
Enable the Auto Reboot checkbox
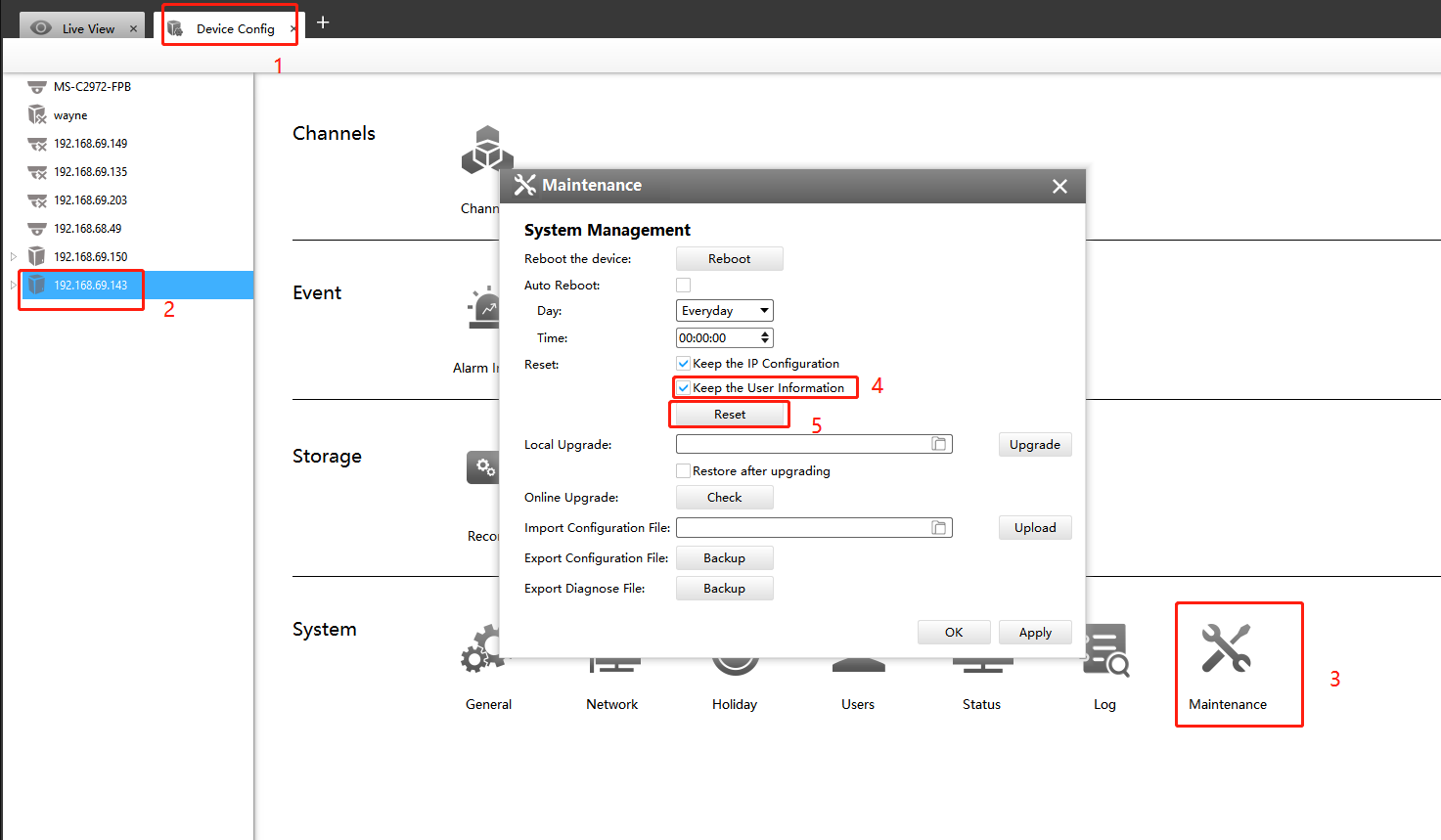point(684,286)
